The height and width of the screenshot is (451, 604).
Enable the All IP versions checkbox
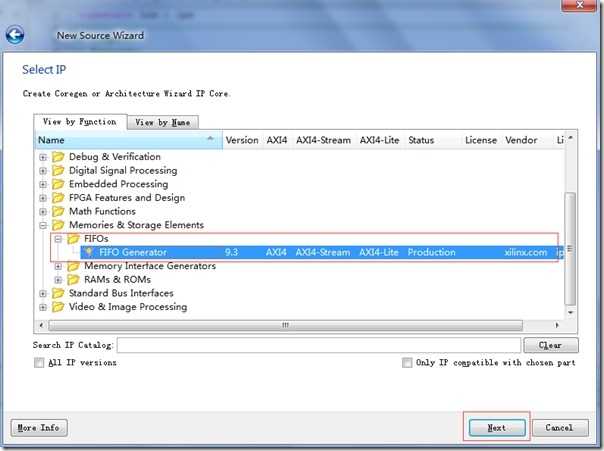pyautogui.click(x=39, y=362)
